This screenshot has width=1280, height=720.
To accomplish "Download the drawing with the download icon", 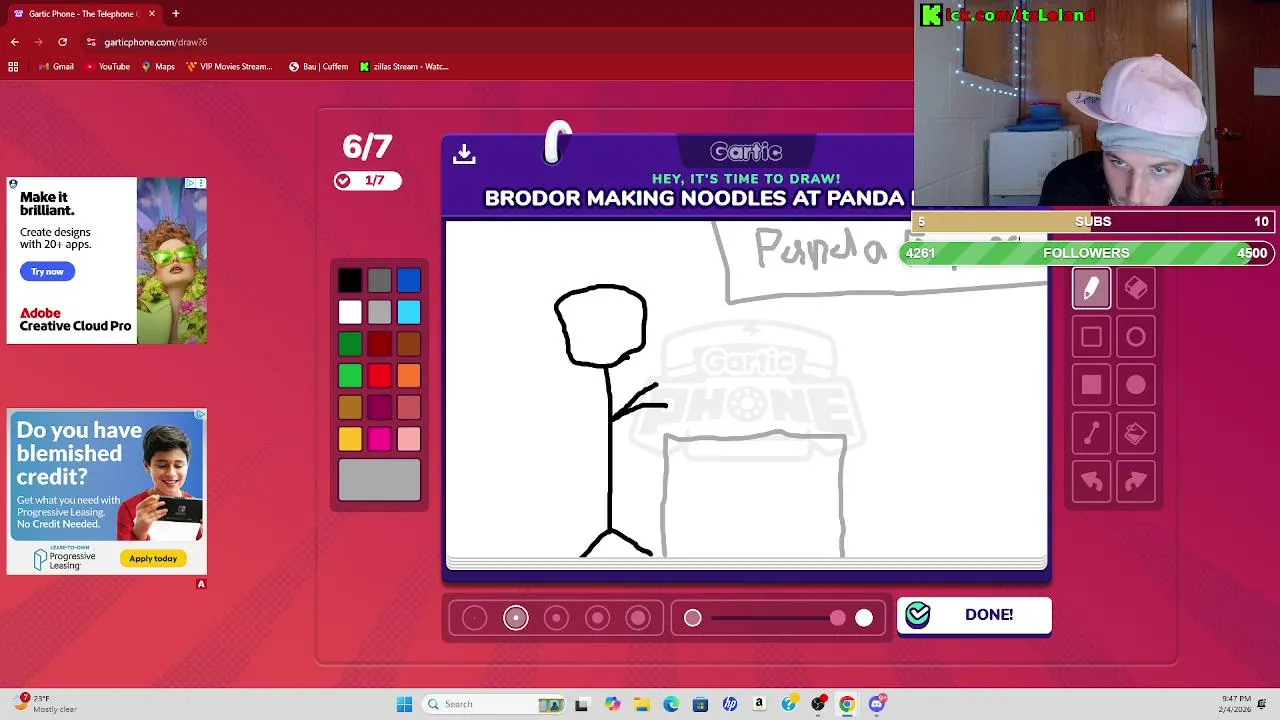I will pyautogui.click(x=464, y=154).
